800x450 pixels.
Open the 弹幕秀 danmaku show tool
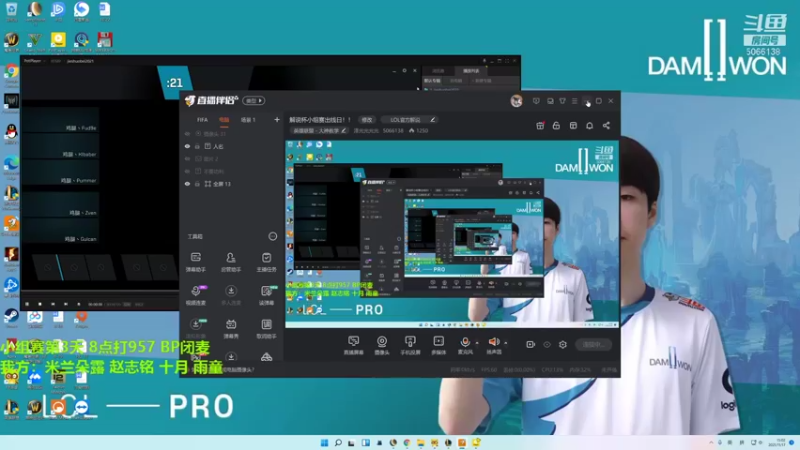tap(231, 329)
